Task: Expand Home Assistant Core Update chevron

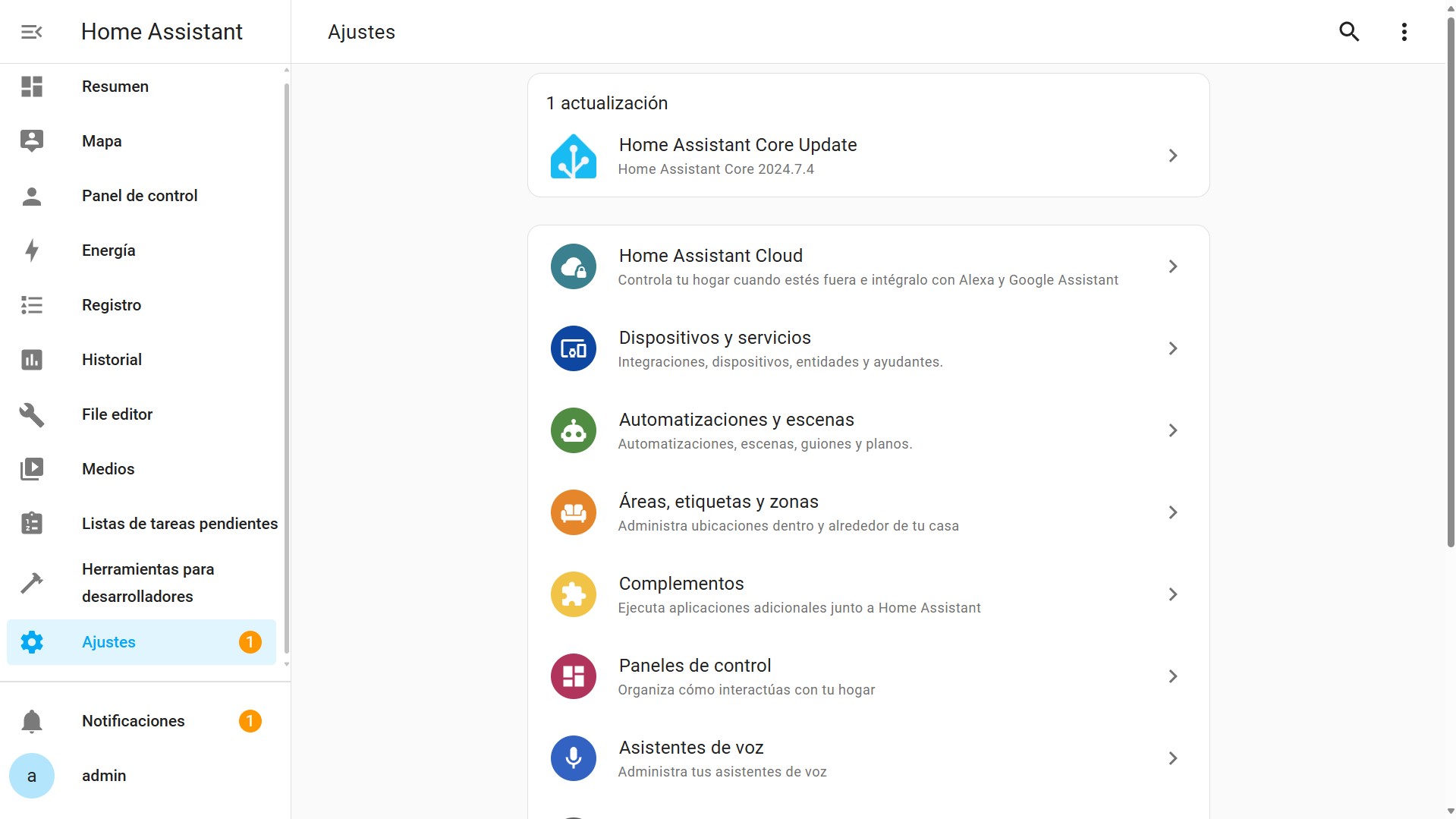Action: tap(1172, 156)
